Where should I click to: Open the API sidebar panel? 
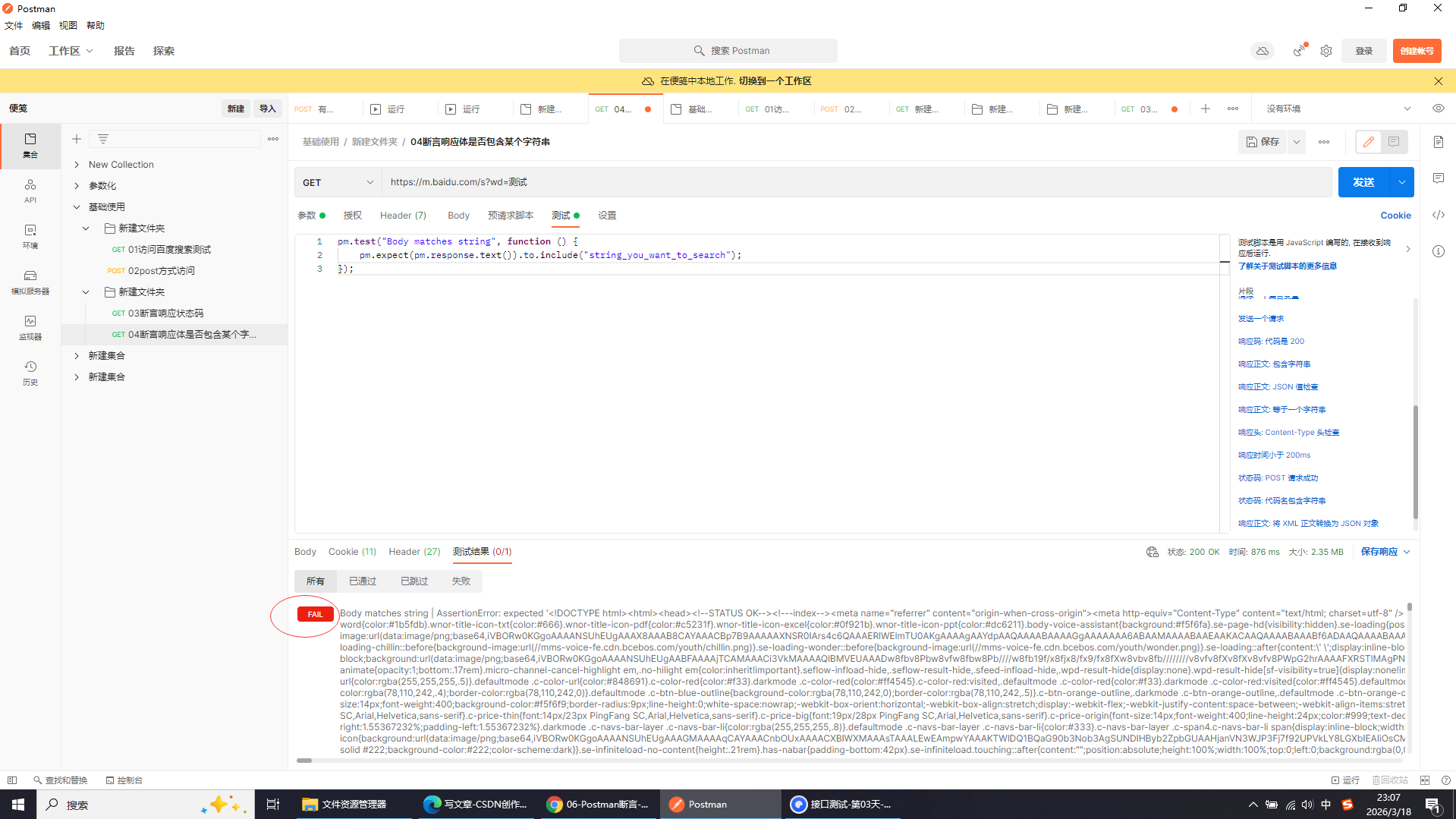point(30,191)
